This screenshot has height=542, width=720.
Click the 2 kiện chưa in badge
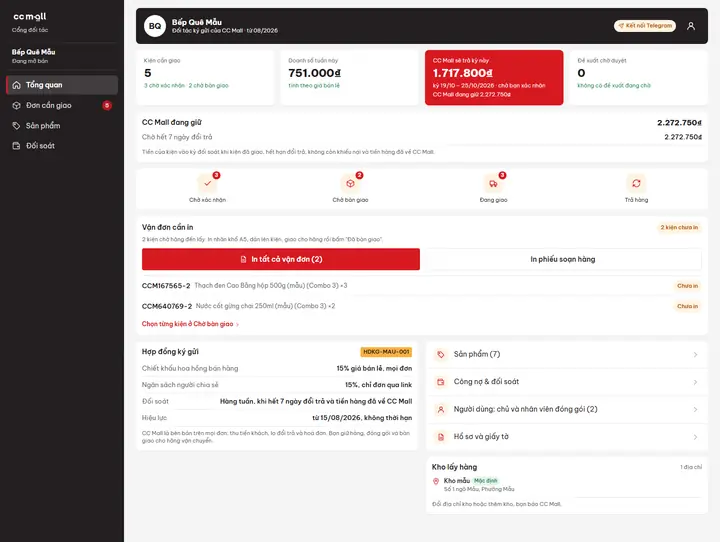point(679,227)
